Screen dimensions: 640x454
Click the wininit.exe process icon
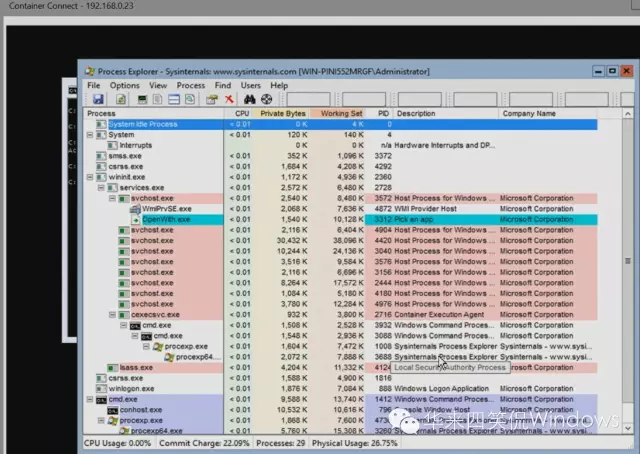click(101, 177)
